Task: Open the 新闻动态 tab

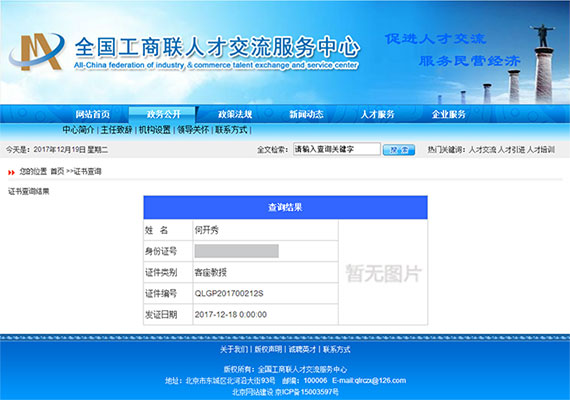Action: (306, 114)
